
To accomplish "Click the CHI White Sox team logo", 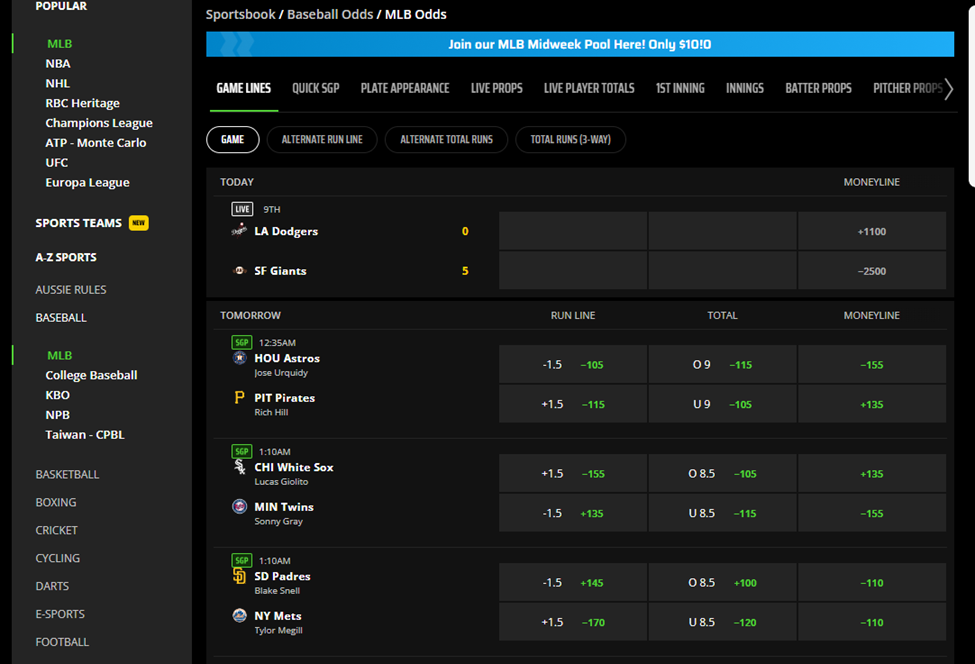I will point(239,467).
